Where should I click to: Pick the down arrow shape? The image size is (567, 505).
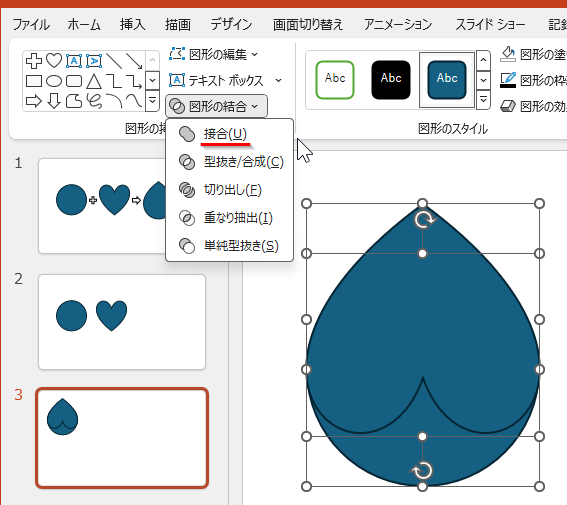click(54, 101)
